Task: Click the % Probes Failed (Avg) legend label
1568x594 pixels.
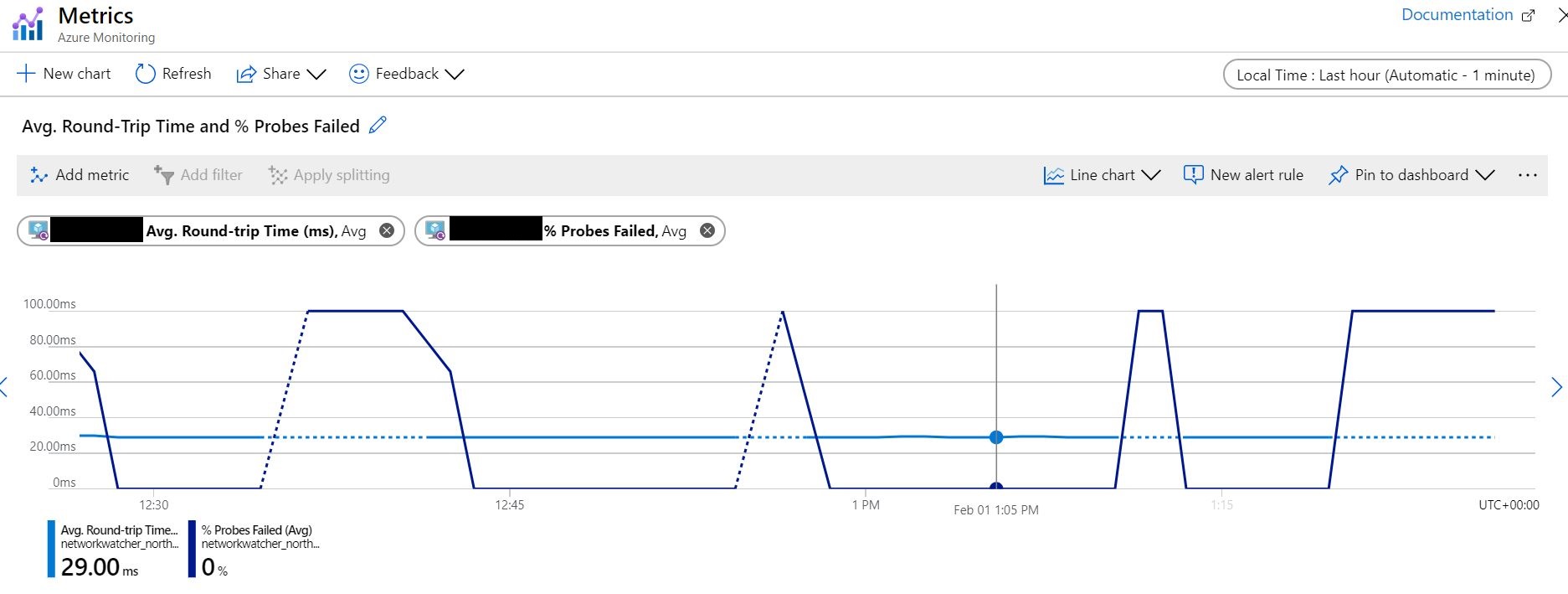Action: [x=257, y=530]
